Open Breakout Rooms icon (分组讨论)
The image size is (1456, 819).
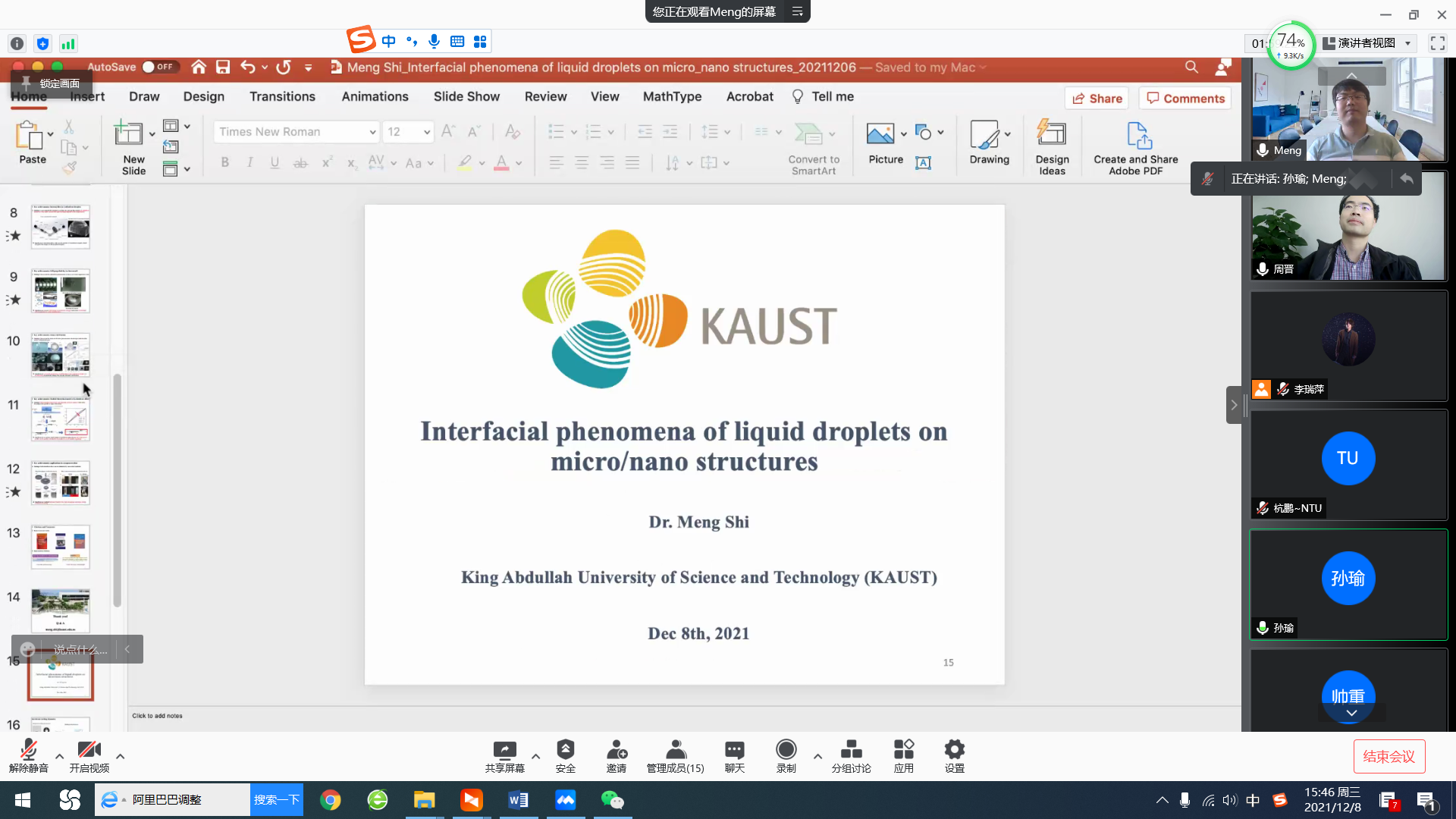851,750
